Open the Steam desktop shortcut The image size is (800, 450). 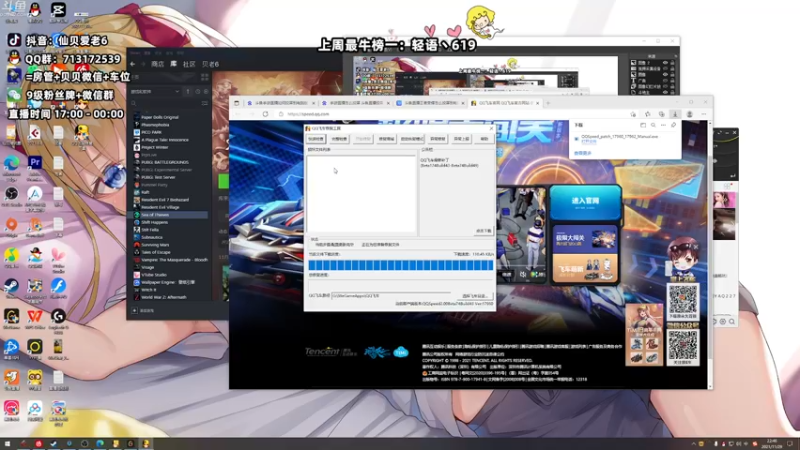click(11, 286)
